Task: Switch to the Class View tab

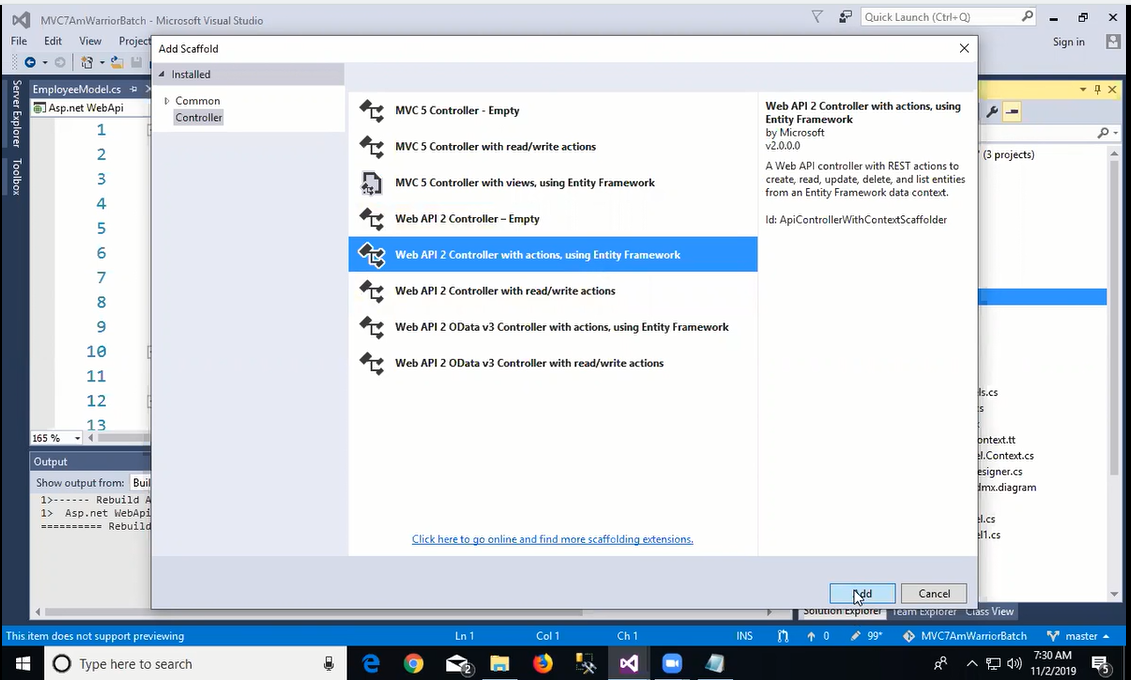Action: [989, 611]
